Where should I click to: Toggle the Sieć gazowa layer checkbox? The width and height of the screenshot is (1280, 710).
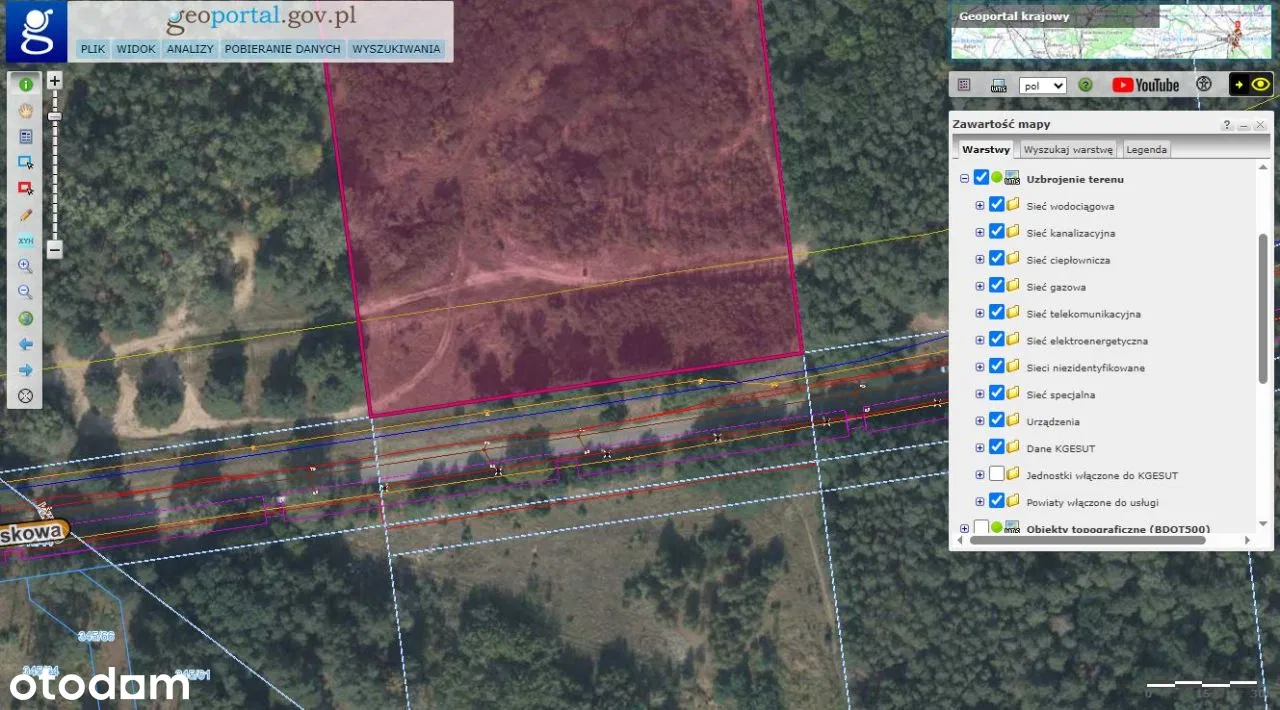tap(996, 286)
